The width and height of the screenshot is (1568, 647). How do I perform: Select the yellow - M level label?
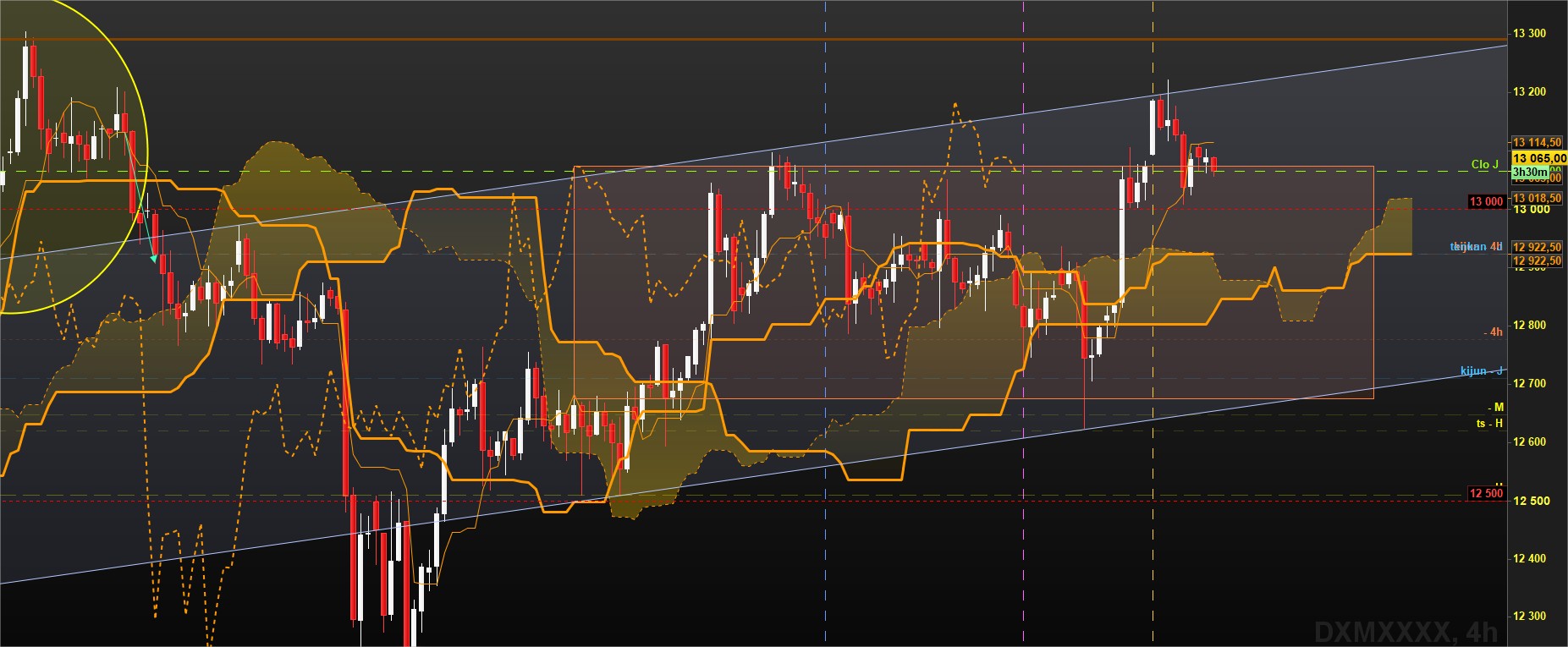pos(1496,407)
